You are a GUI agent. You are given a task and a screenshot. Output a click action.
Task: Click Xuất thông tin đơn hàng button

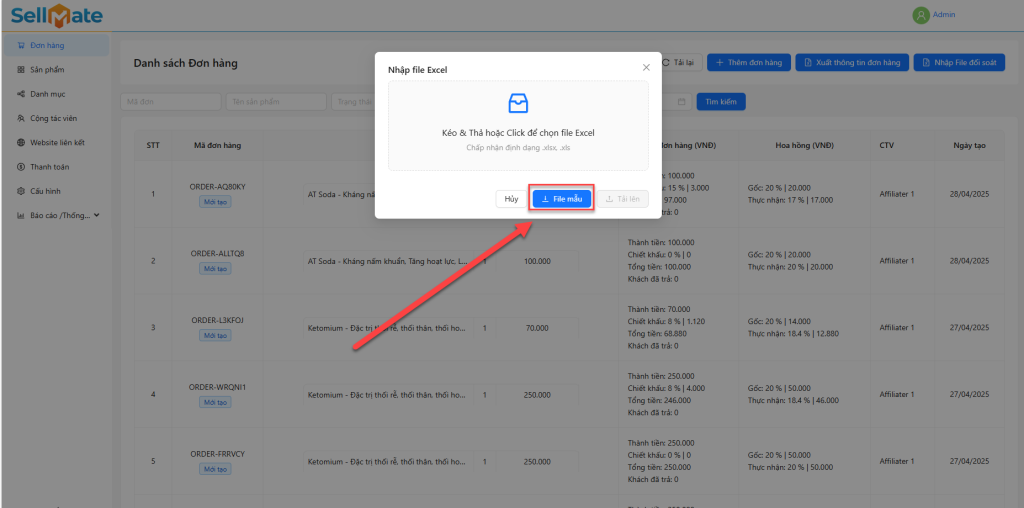[x=851, y=62]
